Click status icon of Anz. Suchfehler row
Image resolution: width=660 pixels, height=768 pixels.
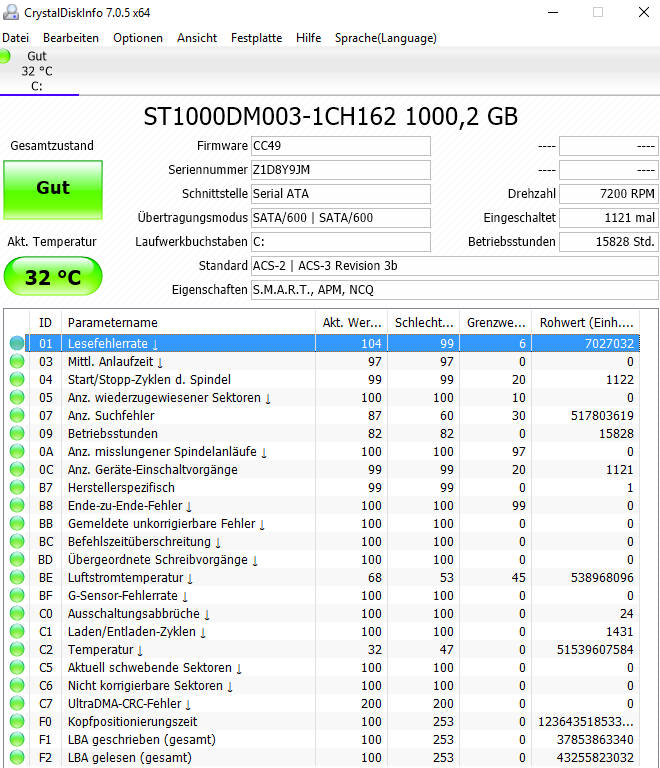(x=17, y=415)
